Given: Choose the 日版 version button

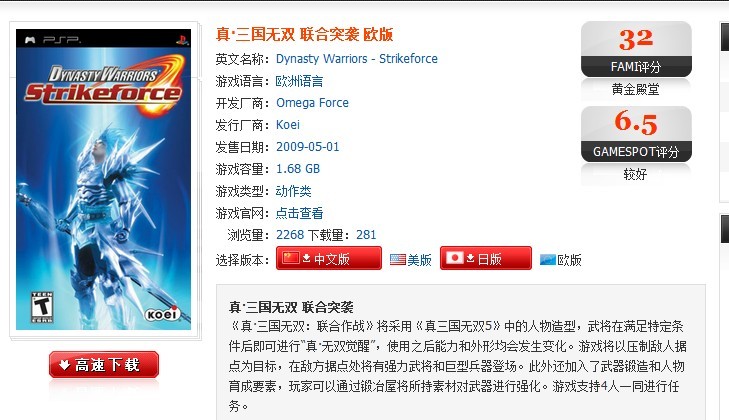Looking at the screenshot, I should pos(486,258).
